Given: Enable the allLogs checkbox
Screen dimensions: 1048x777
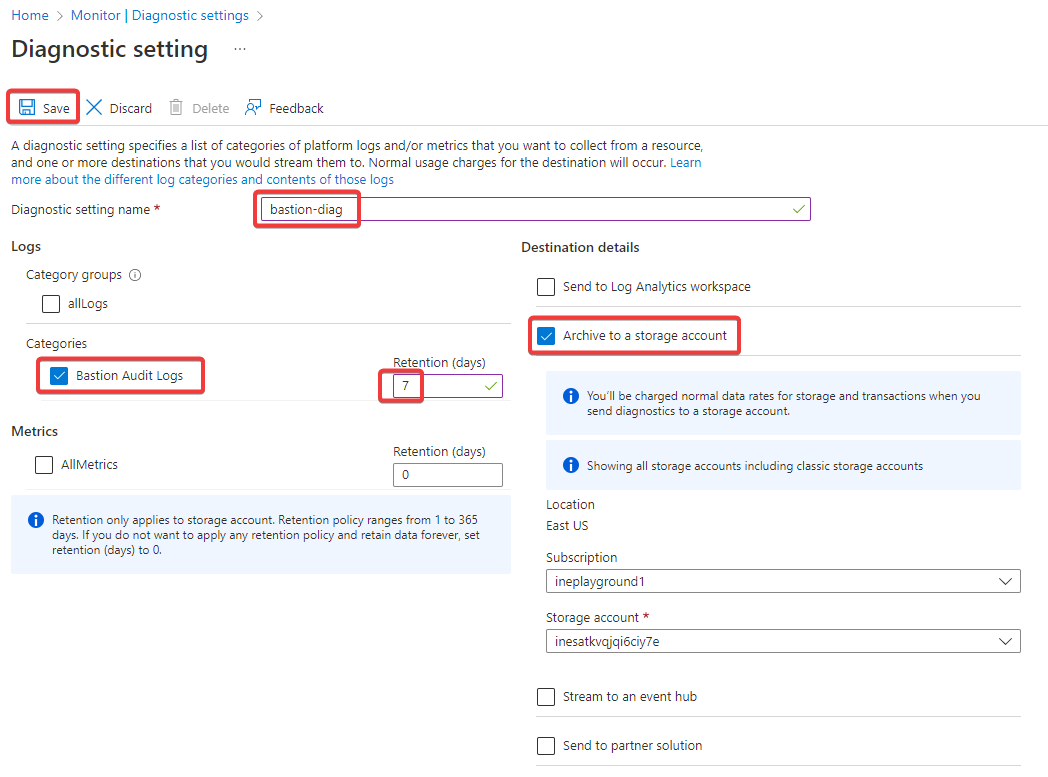Looking at the screenshot, I should click(51, 304).
